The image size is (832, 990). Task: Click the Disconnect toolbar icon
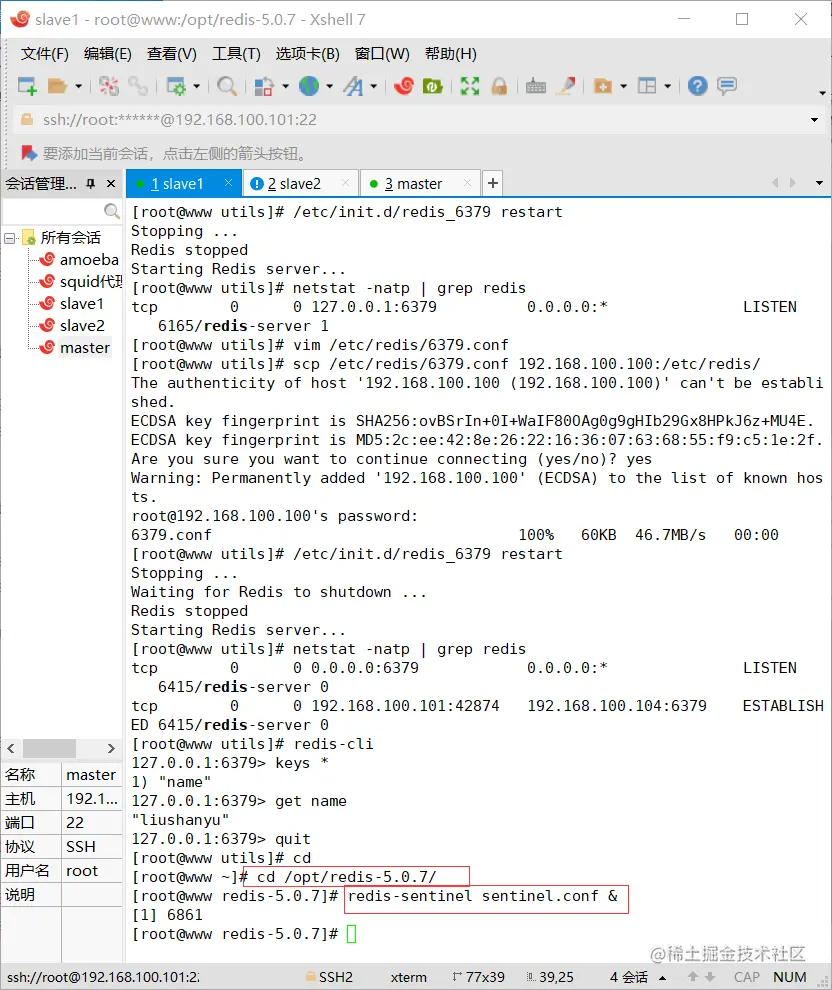109,86
